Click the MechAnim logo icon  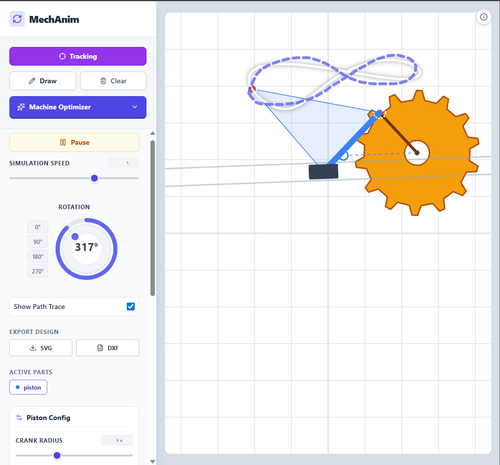pyautogui.click(x=17, y=19)
